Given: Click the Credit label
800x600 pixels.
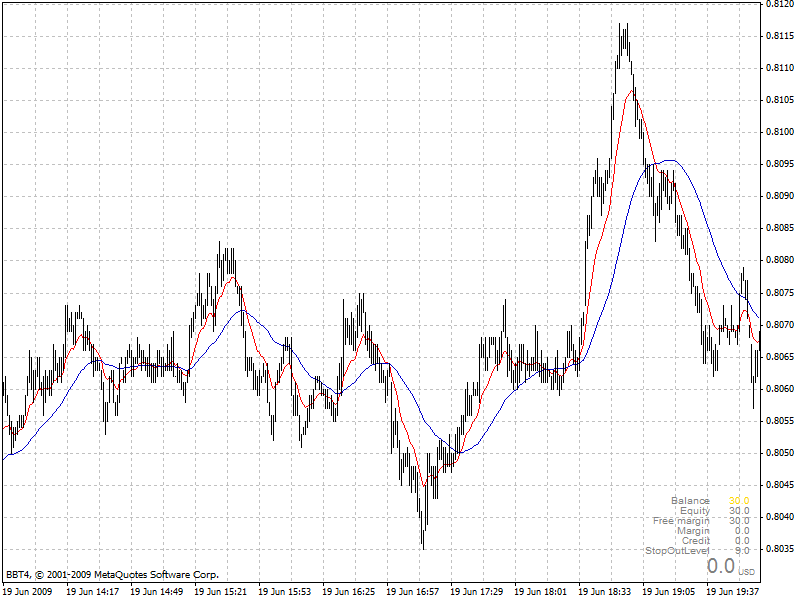Looking at the screenshot, I should [x=696, y=541].
